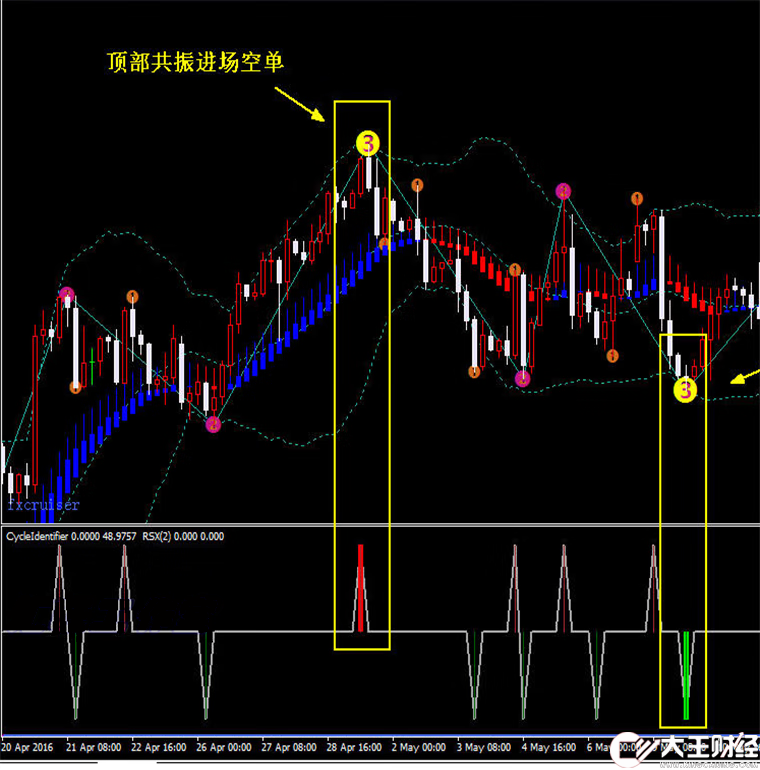Select the thick red CycleIdentifier bar
This screenshot has height=770, width=760.
coord(361,588)
